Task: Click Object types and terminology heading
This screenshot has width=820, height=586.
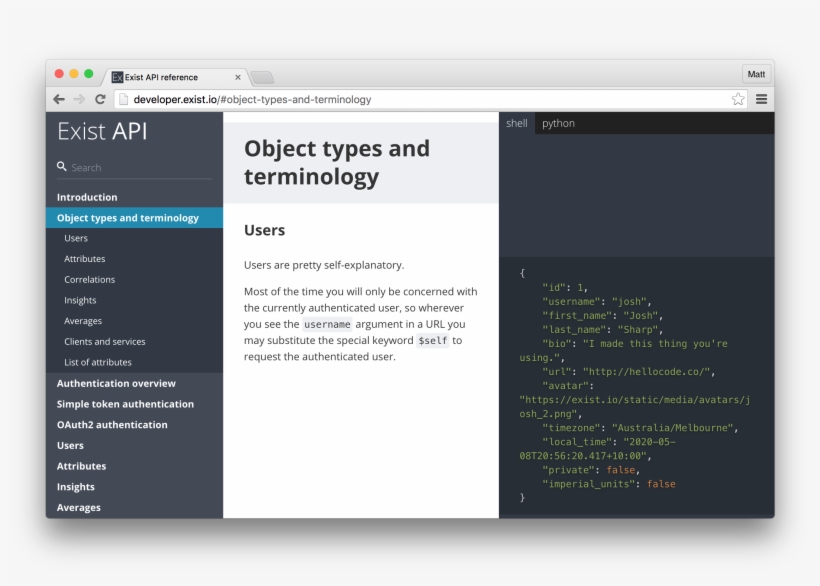Action: pyautogui.click(x=337, y=162)
